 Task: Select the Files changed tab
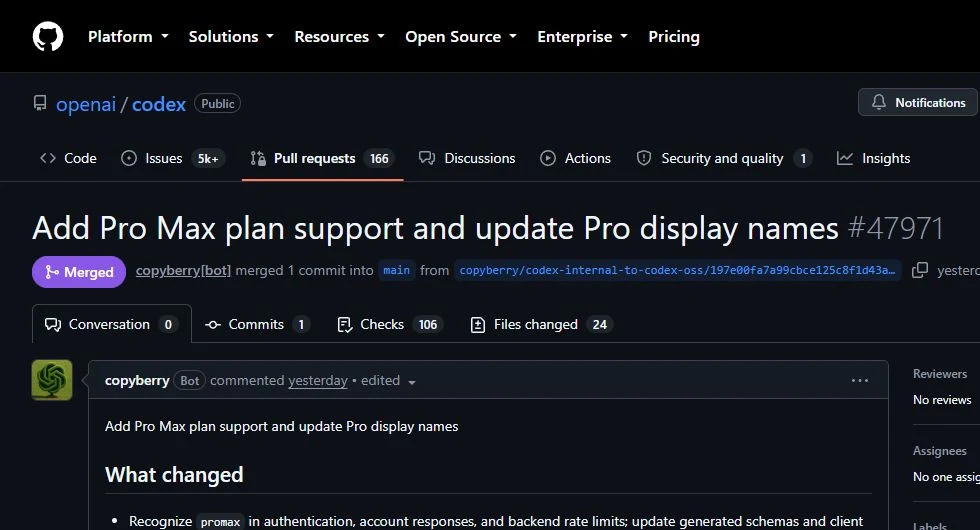click(x=541, y=324)
